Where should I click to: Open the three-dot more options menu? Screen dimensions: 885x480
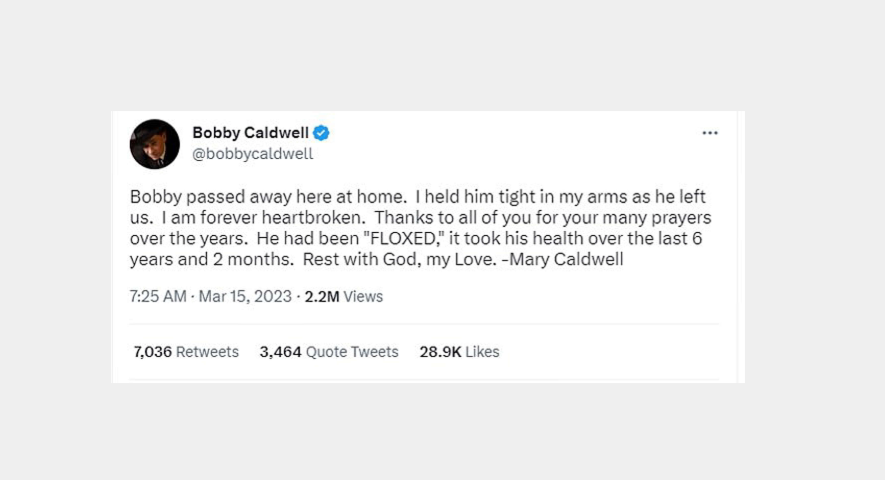[709, 133]
